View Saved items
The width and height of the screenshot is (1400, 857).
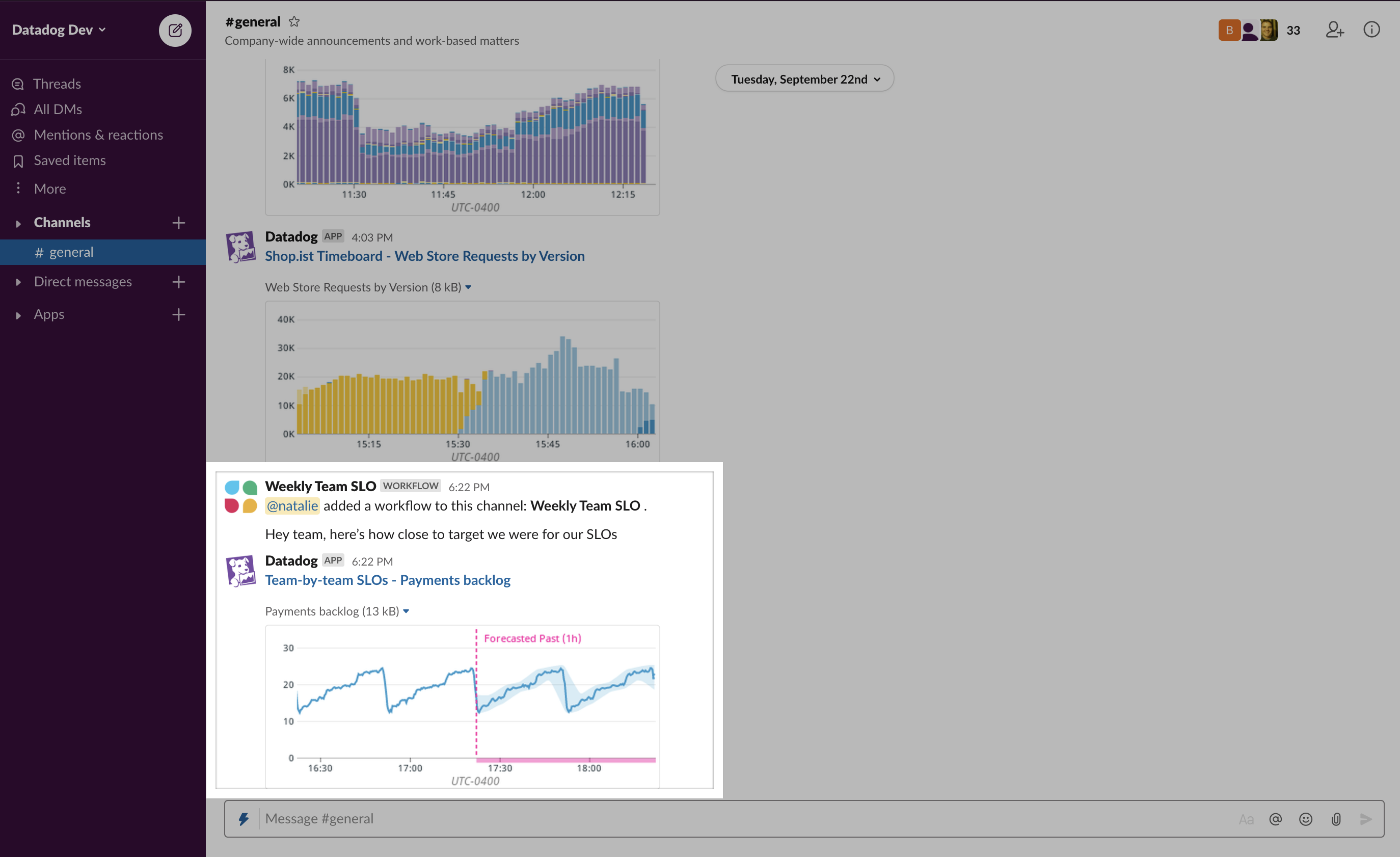tap(69, 160)
